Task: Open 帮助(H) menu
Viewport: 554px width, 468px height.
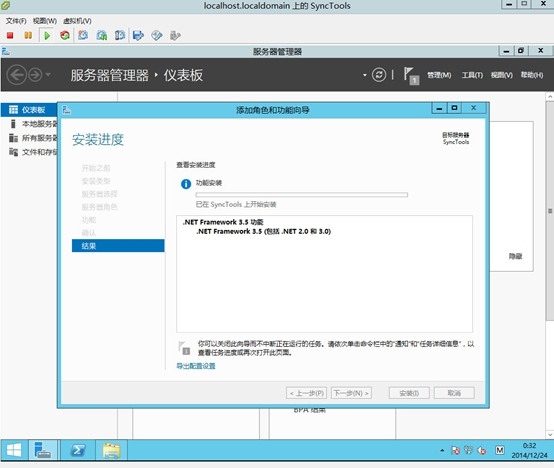Action: (532, 75)
